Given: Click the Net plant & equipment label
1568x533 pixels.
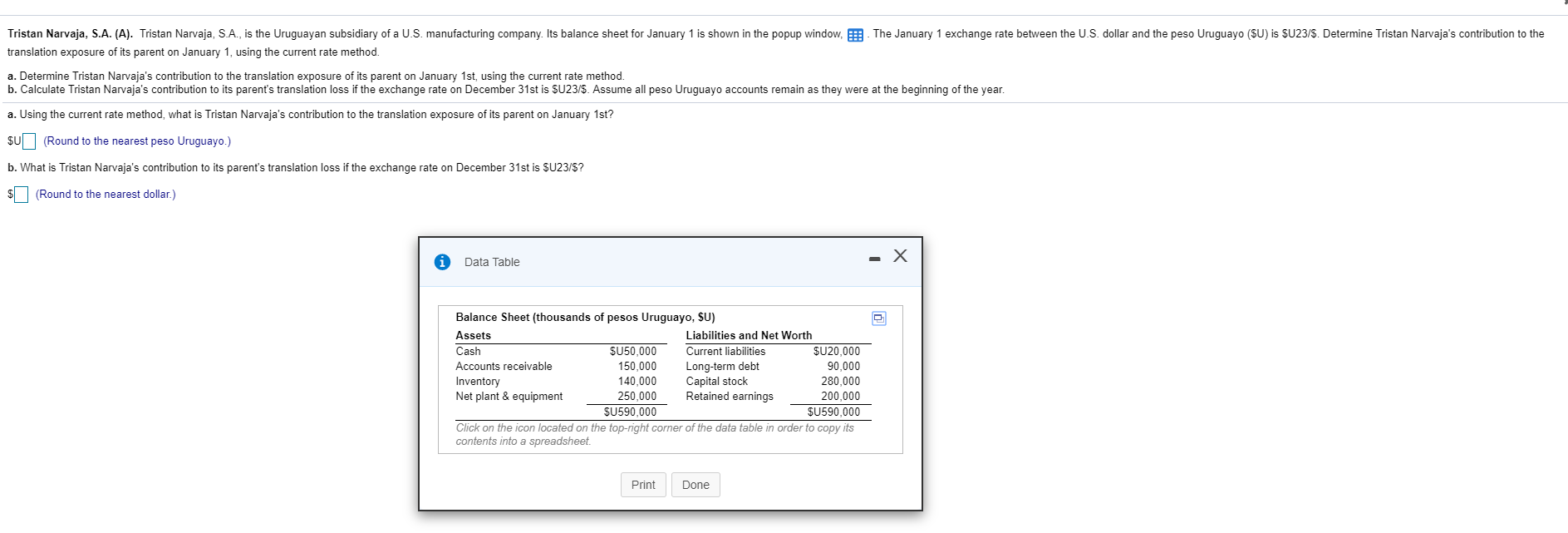Looking at the screenshot, I should pyautogui.click(x=509, y=397).
